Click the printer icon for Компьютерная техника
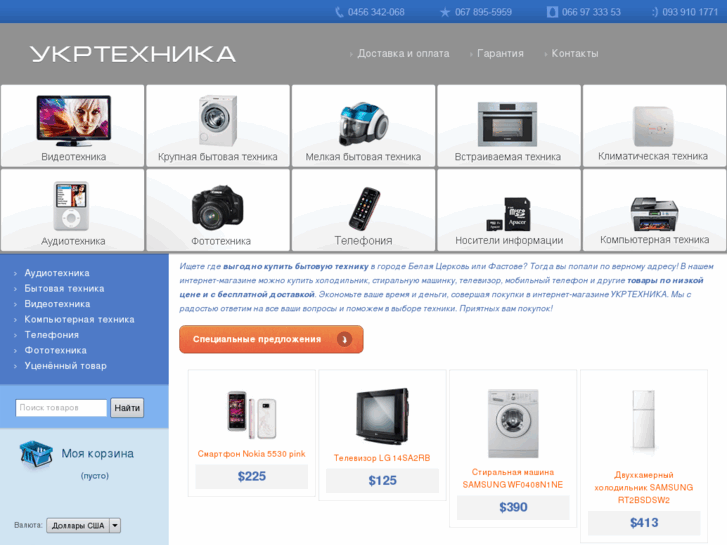727x545 pixels. pos(654,214)
